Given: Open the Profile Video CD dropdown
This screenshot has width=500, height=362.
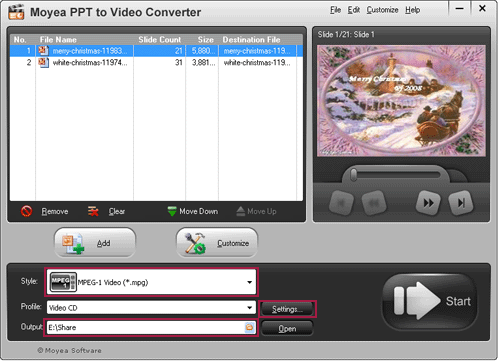Looking at the screenshot, I should (x=151, y=308).
